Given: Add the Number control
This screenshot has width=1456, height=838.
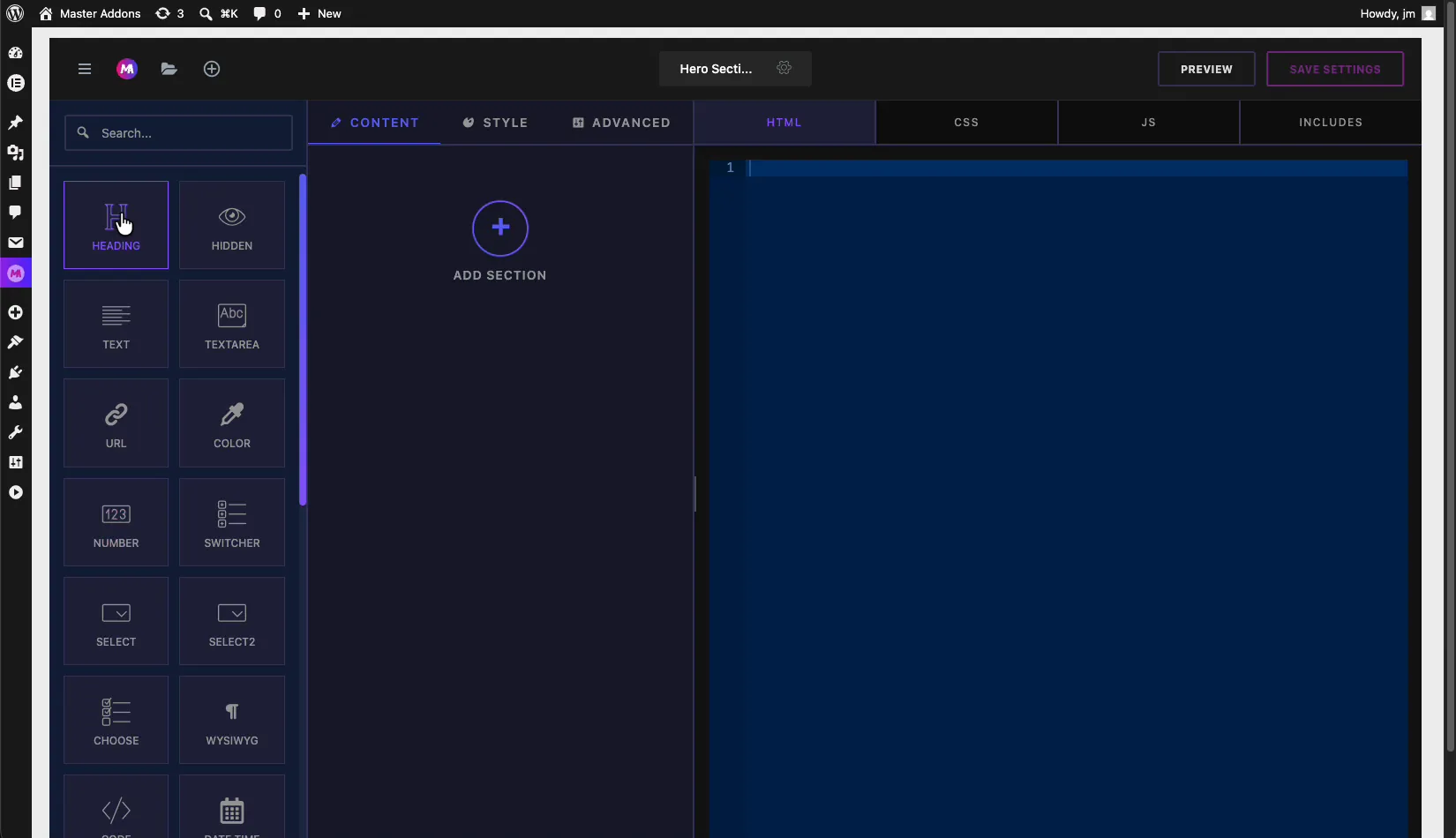Looking at the screenshot, I should click(116, 522).
